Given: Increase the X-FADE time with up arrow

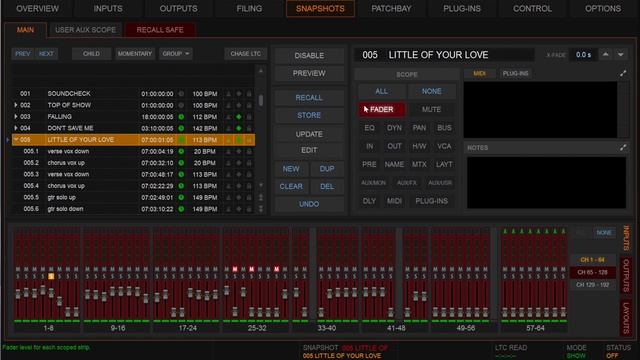Looking at the screenshot, I should [606, 55].
